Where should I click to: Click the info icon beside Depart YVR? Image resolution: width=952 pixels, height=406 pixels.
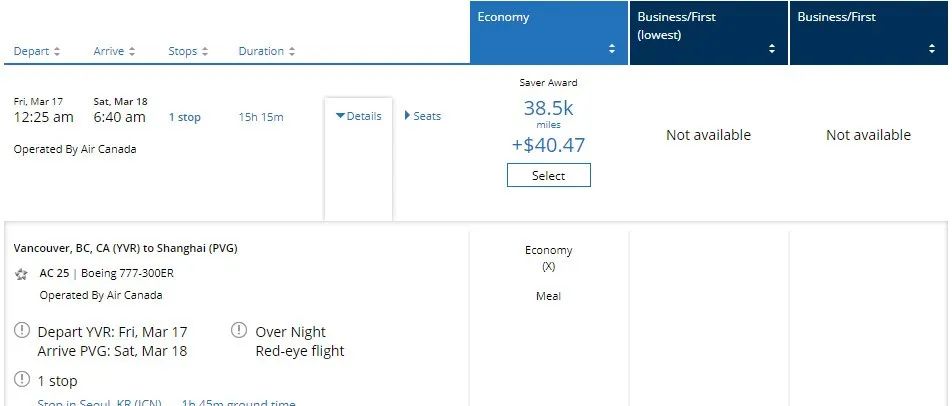point(22,331)
